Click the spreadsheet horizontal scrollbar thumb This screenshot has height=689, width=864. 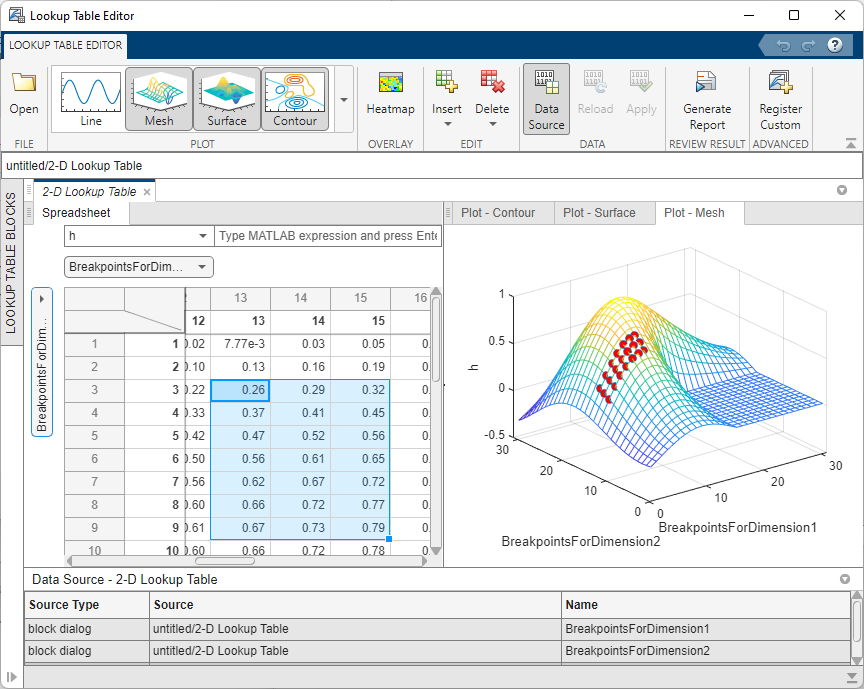[x=225, y=561]
